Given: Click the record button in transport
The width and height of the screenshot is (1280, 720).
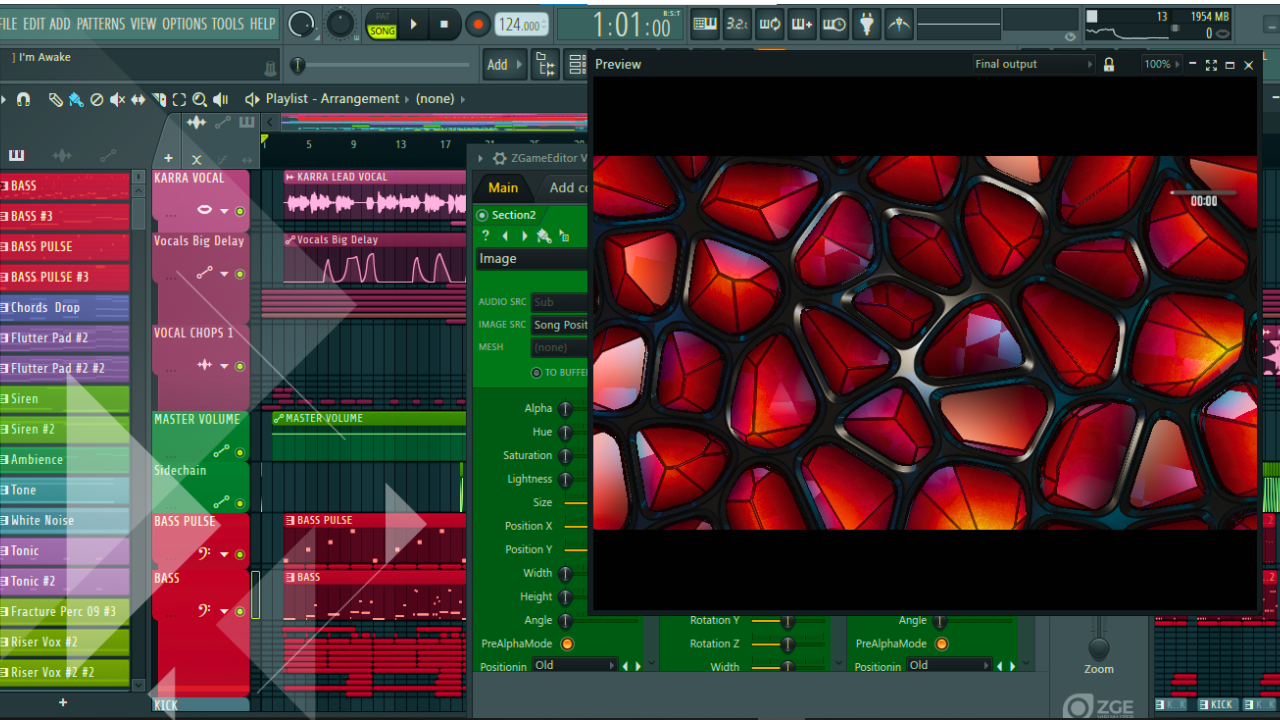Looking at the screenshot, I should click(x=478, y=24).
